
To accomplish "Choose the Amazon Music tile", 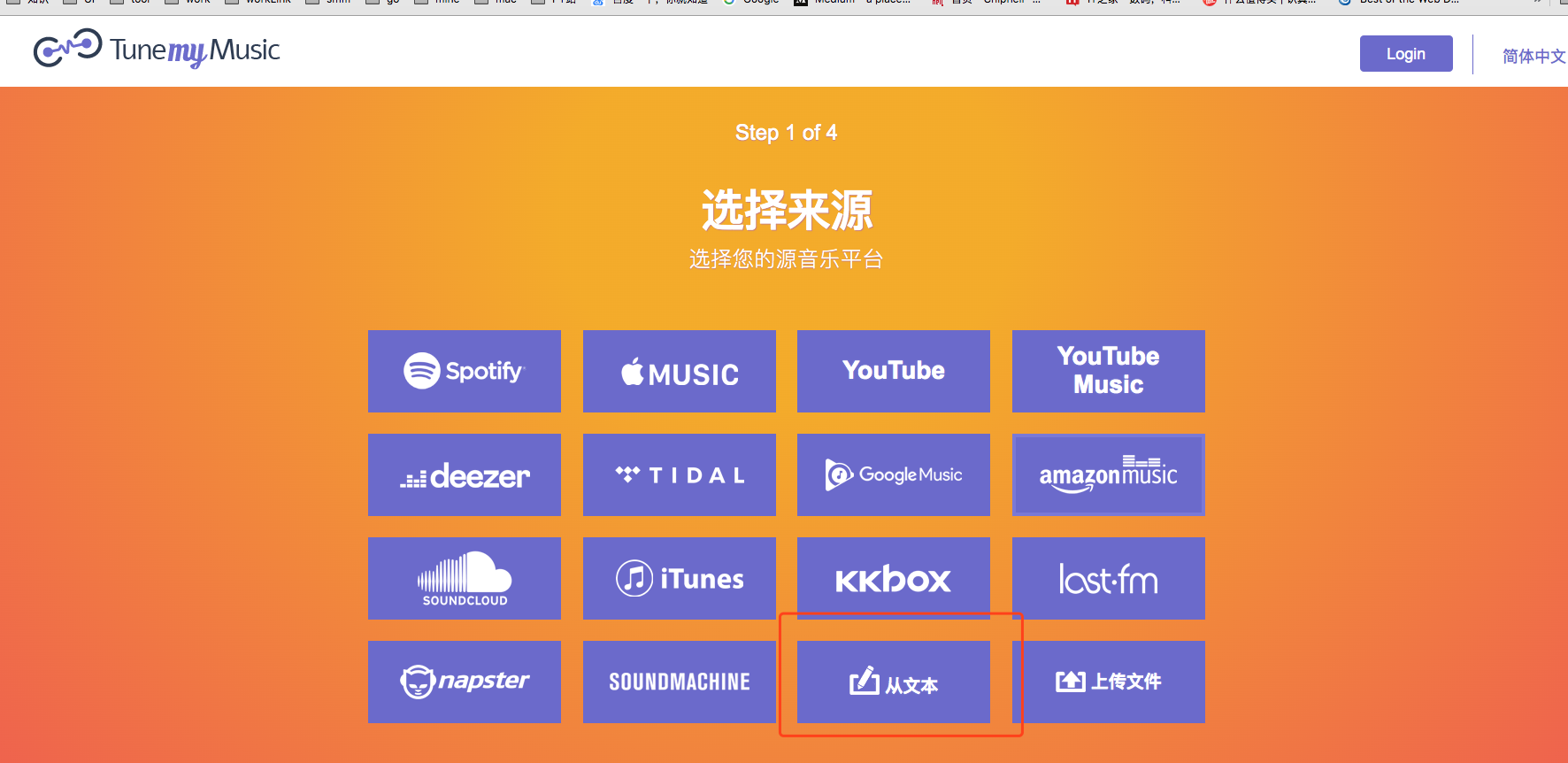I will (1109, 474).
